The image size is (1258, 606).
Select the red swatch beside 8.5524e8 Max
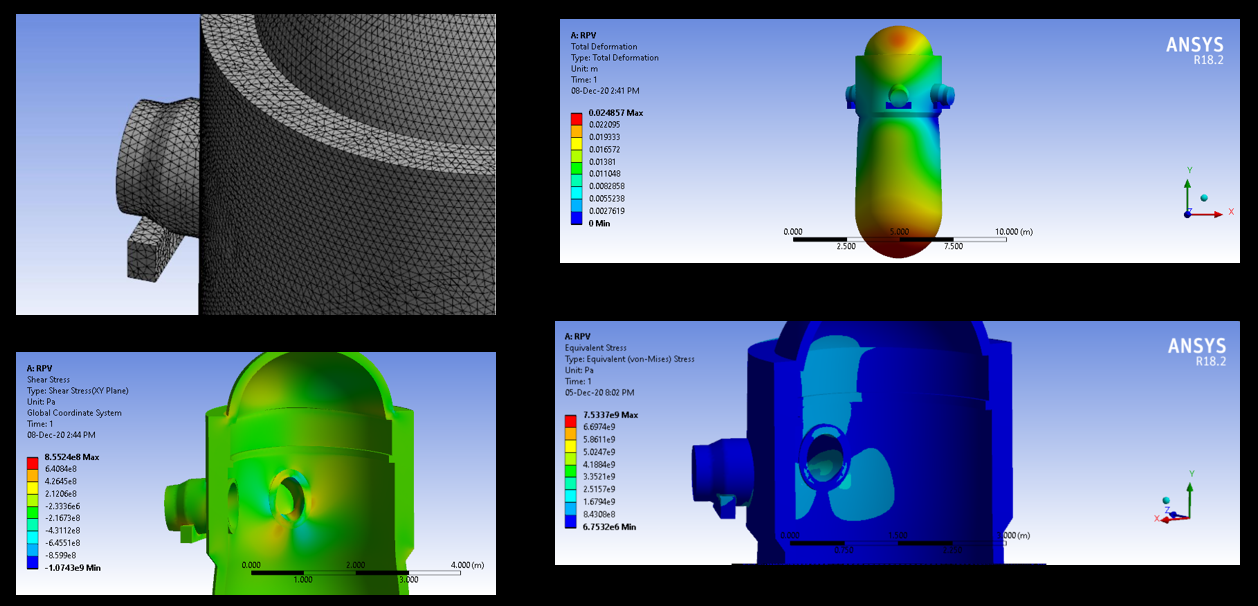32,463
